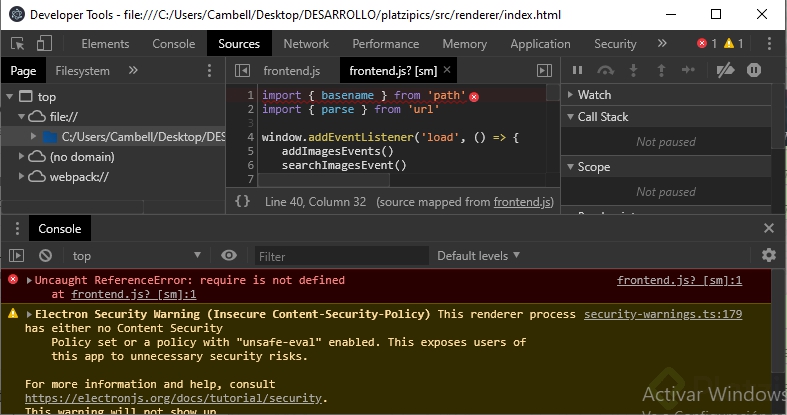The image size is (787, 415).
Task: Activate the inspect element picker
Action: point(18,44)
